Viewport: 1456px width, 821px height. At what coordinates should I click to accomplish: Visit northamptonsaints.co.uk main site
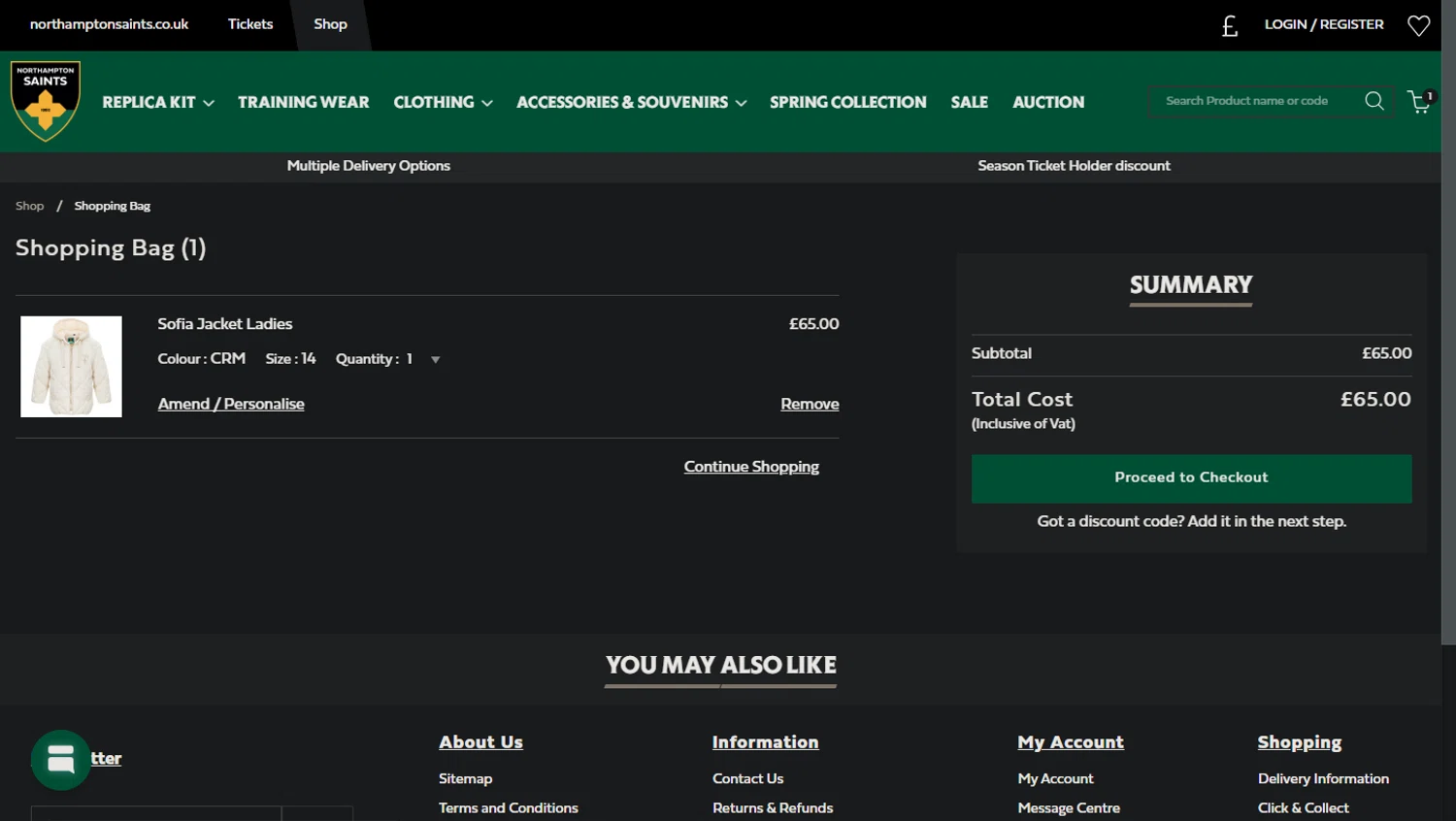click(109, 24)
